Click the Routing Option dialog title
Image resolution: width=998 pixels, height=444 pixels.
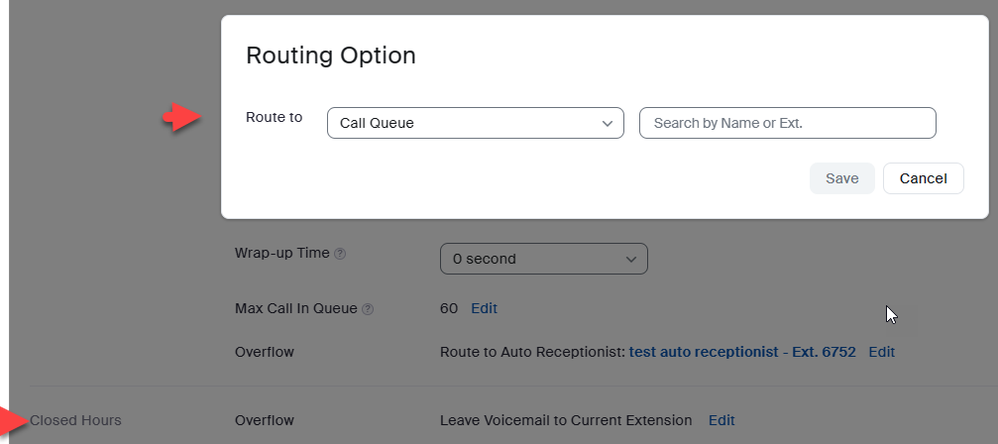click(331, 56)
